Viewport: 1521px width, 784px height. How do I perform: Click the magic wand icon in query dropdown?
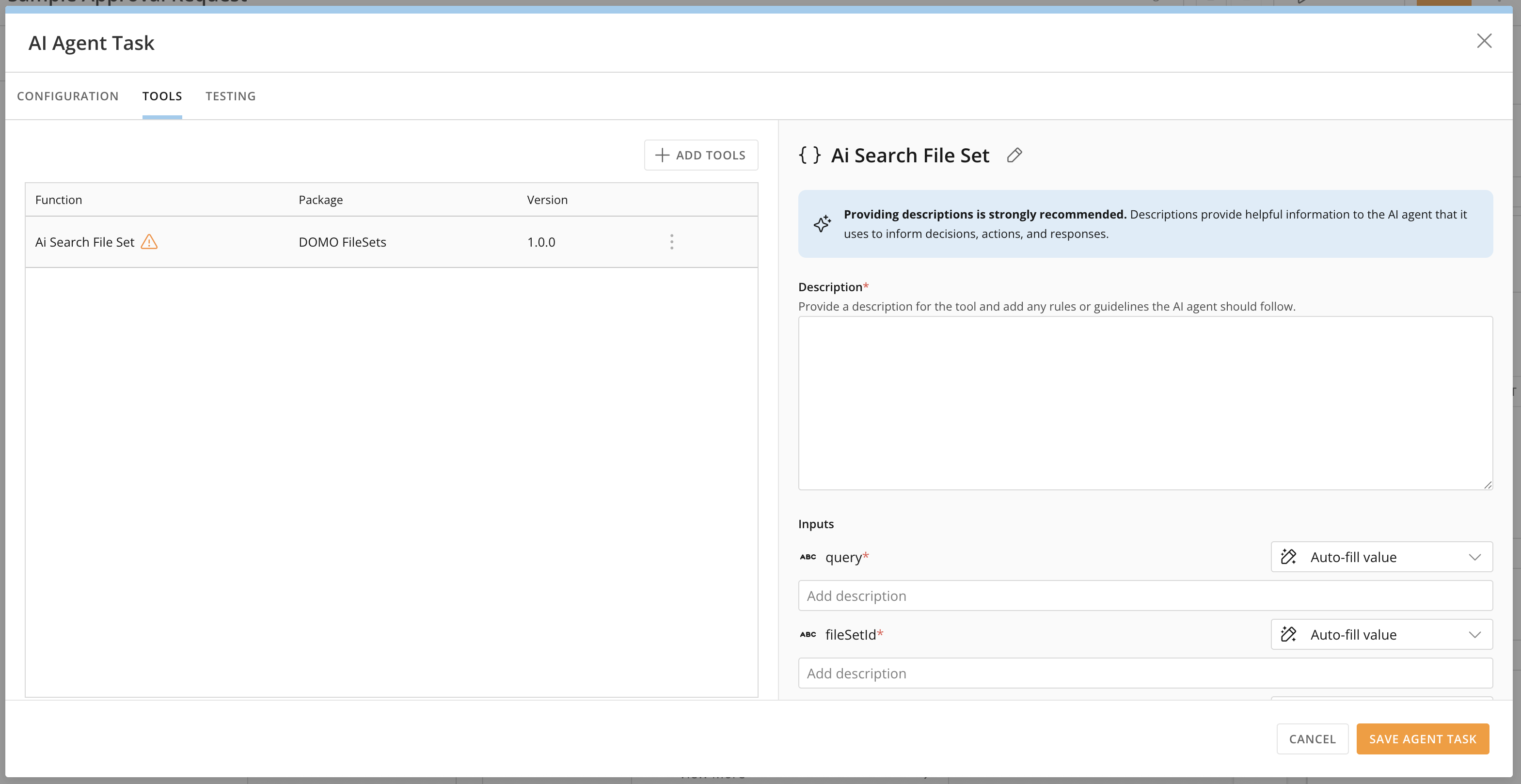(x=1288, y=557)
